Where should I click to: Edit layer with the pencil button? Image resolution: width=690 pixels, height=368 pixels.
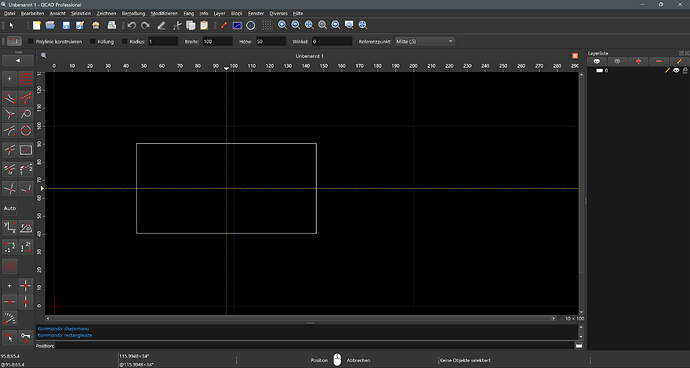[679, 61]
